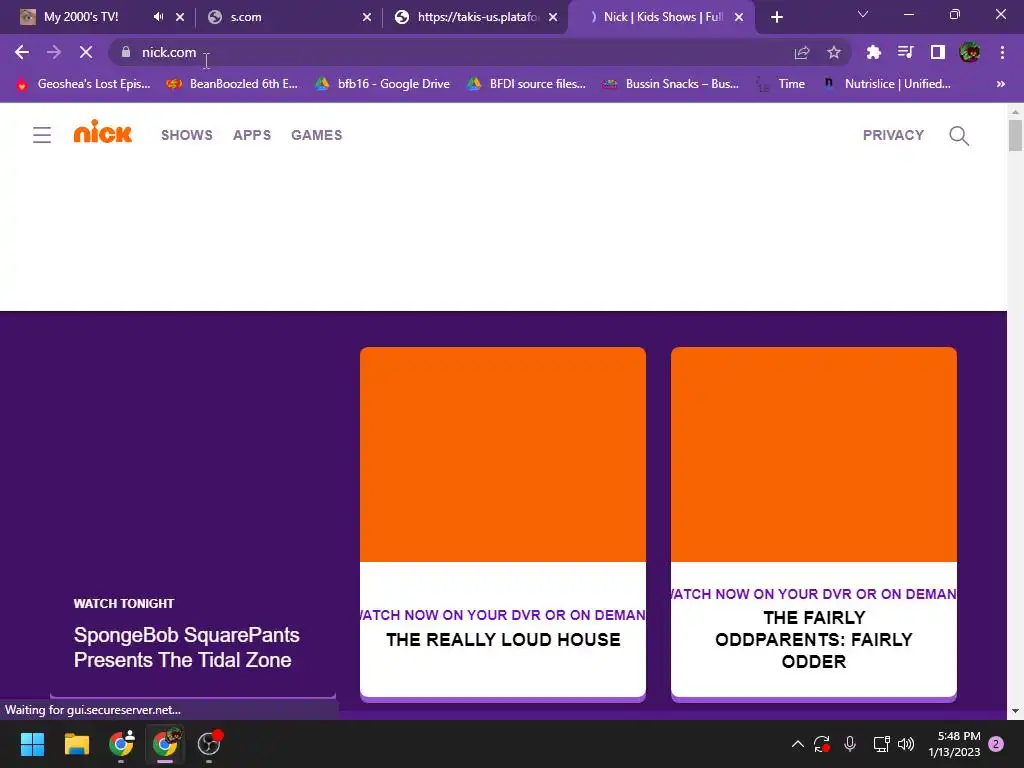Viewport: 1024px width, 768px height.
Task: Open BeanBoozled 6th E... bookmark
Action: (x=232, y=84)
